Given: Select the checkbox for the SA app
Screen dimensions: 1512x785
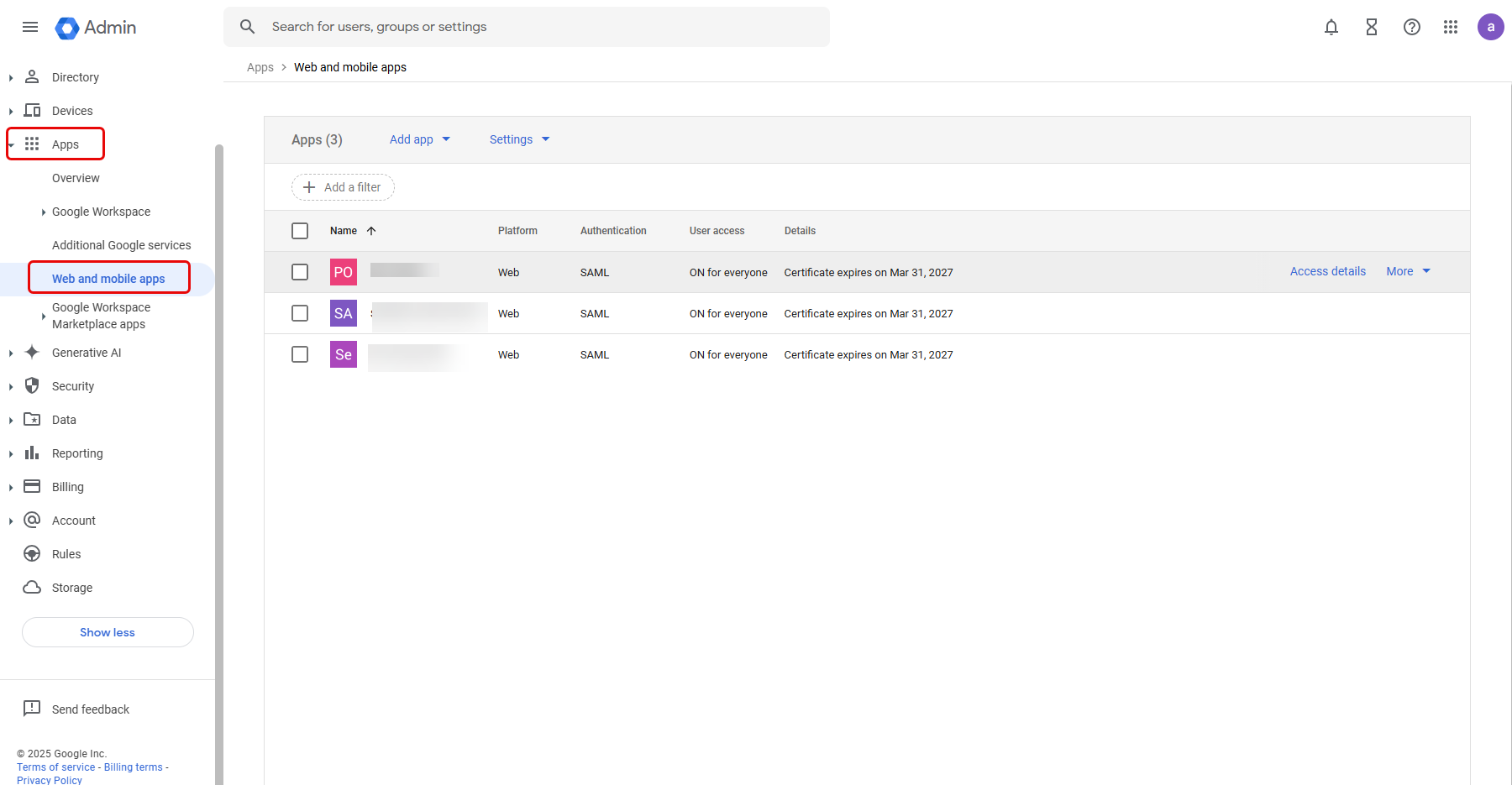Looking at the screenshot, I should pos(300,313).
